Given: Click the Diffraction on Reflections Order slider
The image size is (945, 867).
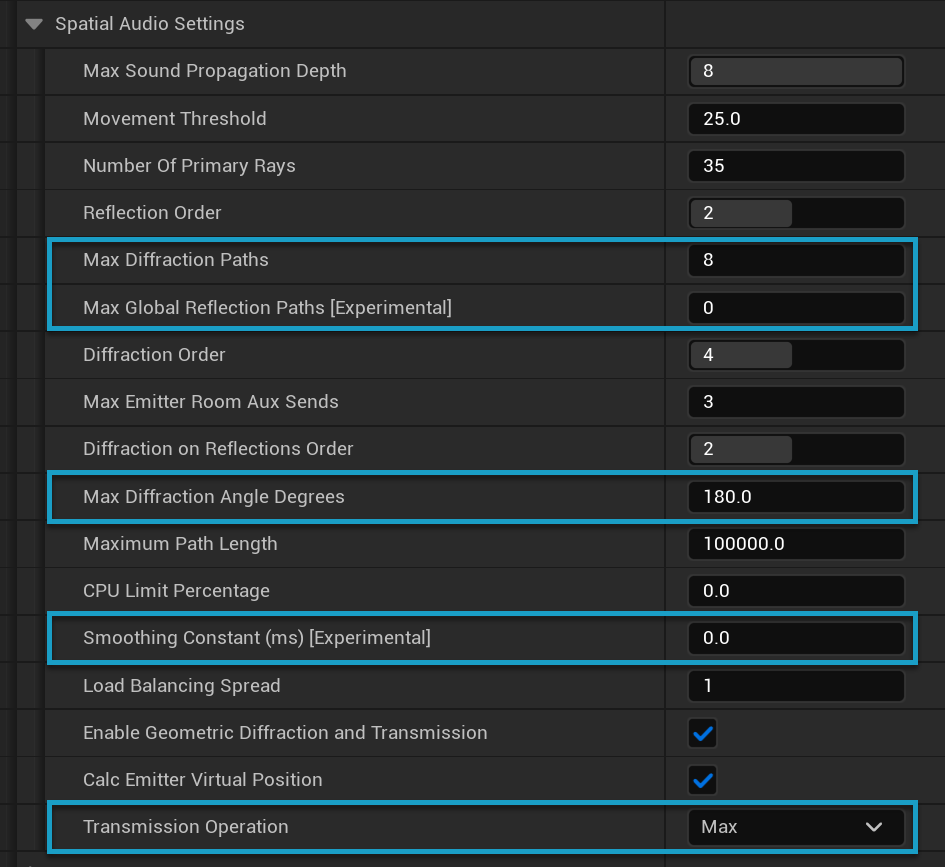Looking at the screenshot, I should point(795,449).
